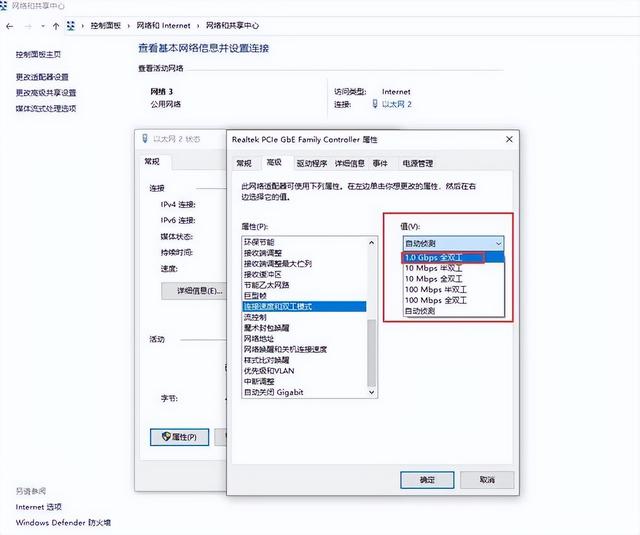Image resolution: width=640 pixels, height=535 pixels.
Task: Select 巨型帧 property
Action: [304, 295]
